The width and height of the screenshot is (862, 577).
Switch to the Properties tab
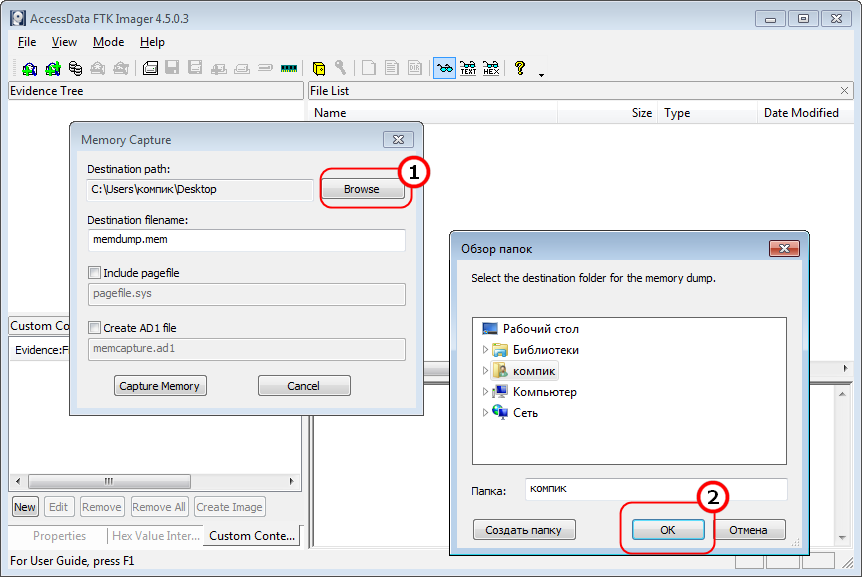(59, 536)
